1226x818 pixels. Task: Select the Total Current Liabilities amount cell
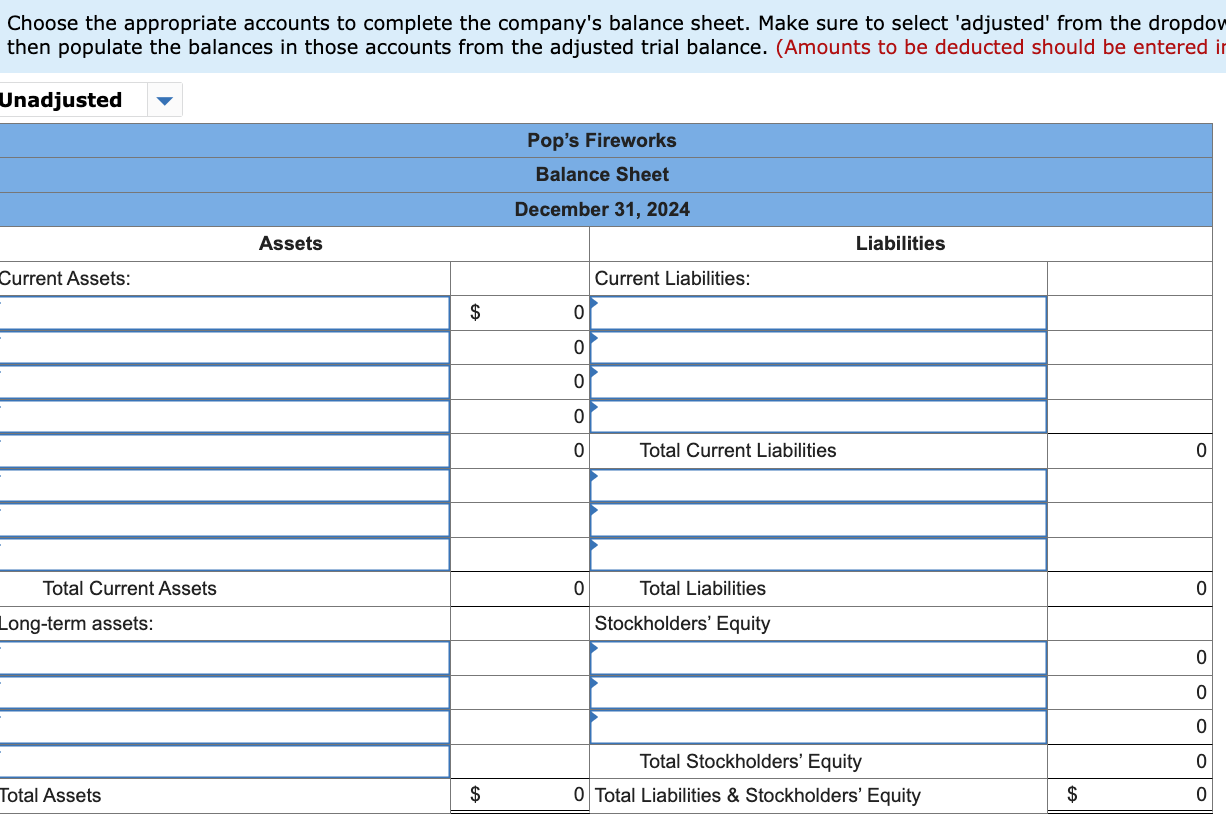(1130, 451)
